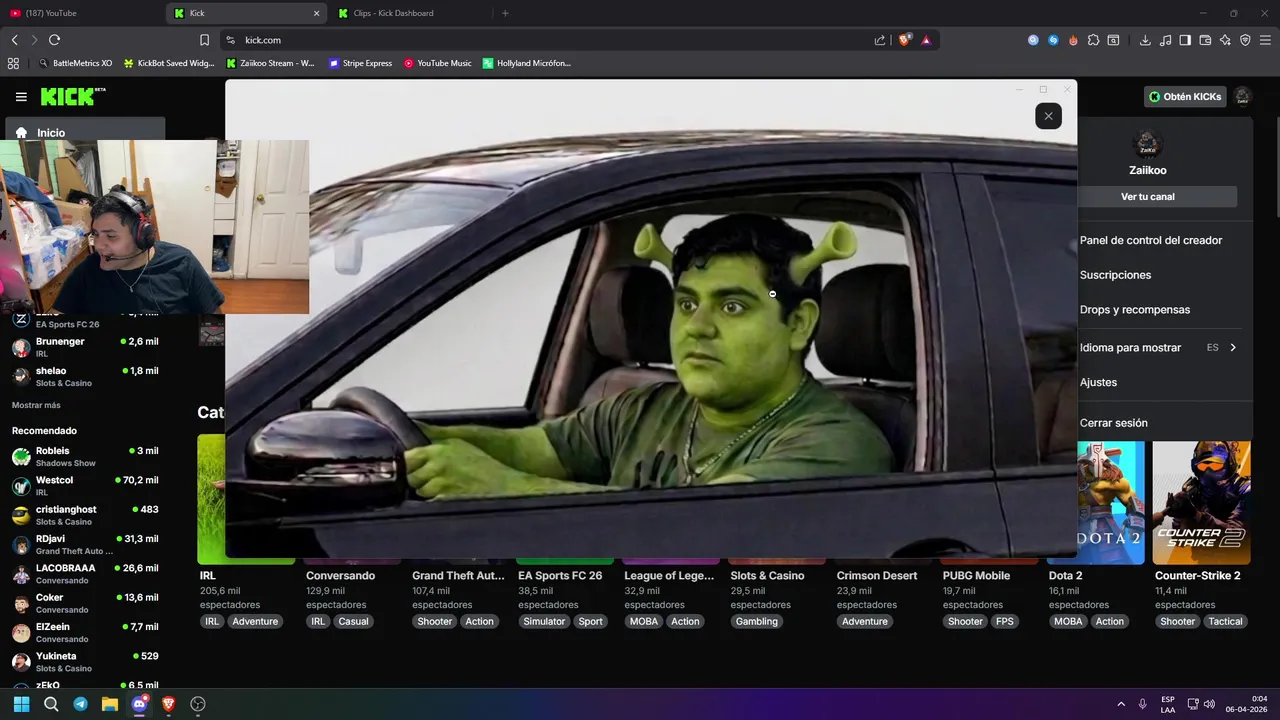Click the Simulator tag under EA Sports FC 26
The height and width of the screenshot is (720, 1280).
(x=544, y=621)
